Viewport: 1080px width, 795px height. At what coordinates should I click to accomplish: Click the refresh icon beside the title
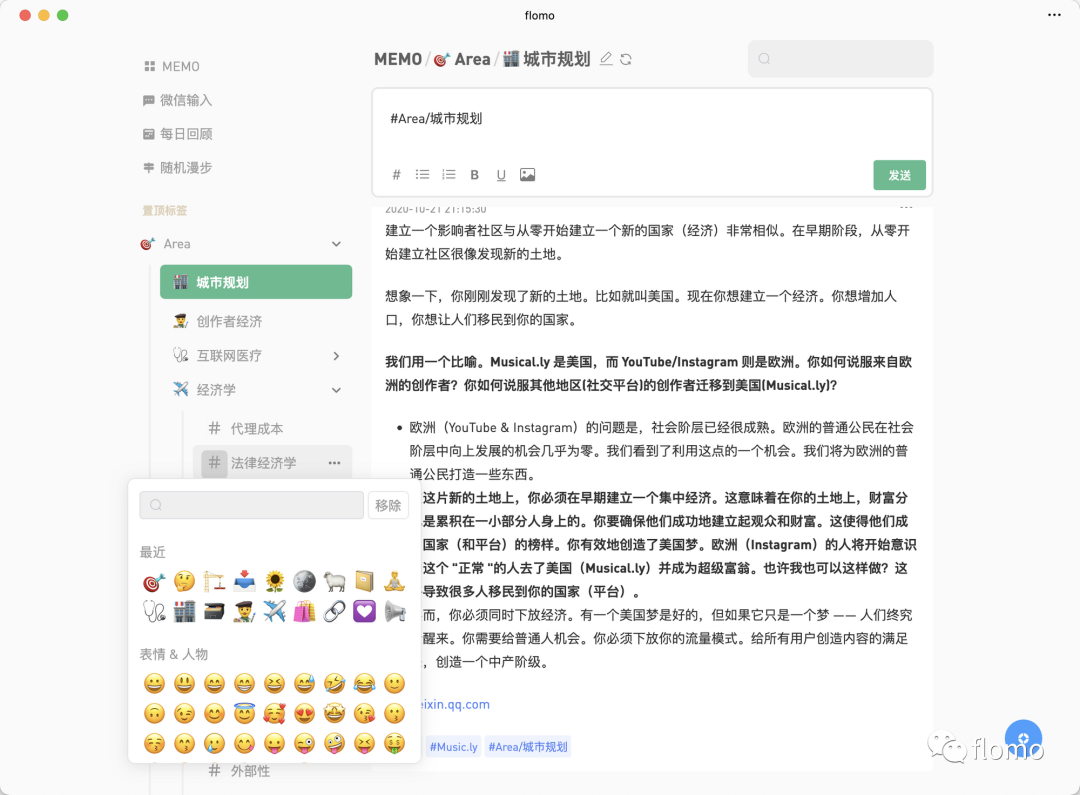tap(626, 59)
